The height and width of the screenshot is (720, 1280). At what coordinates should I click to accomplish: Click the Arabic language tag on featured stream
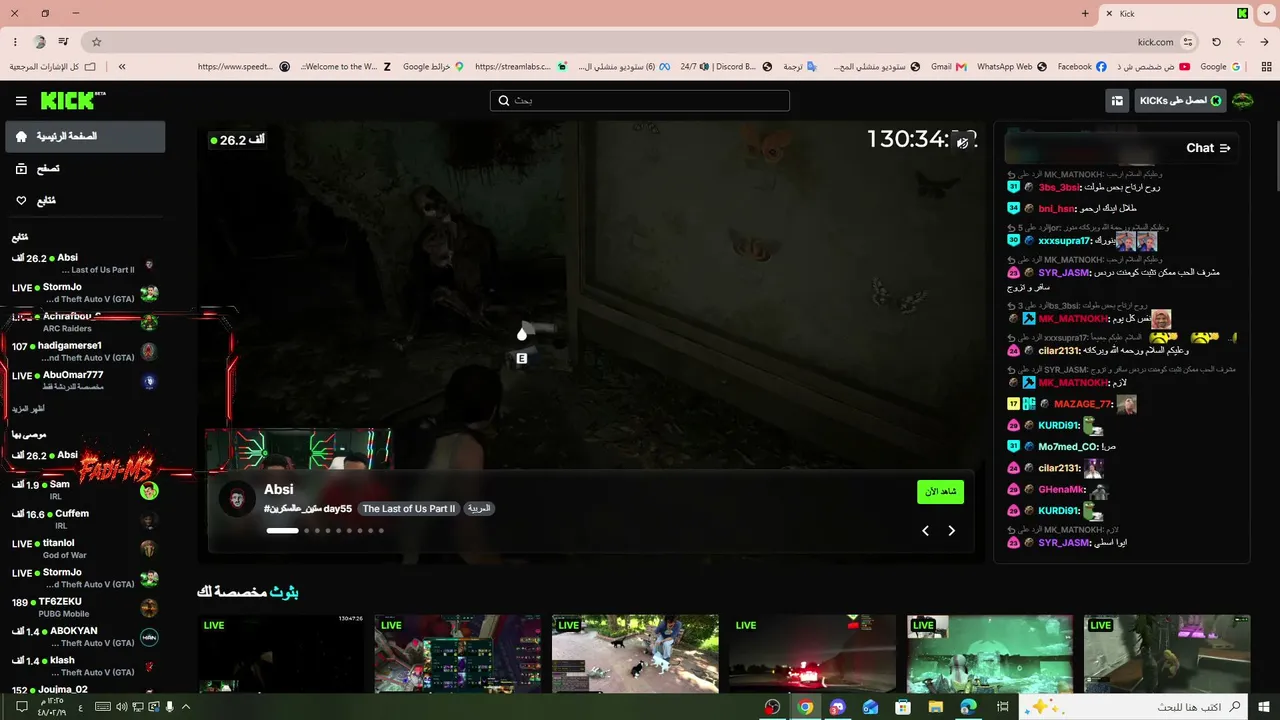480,509
